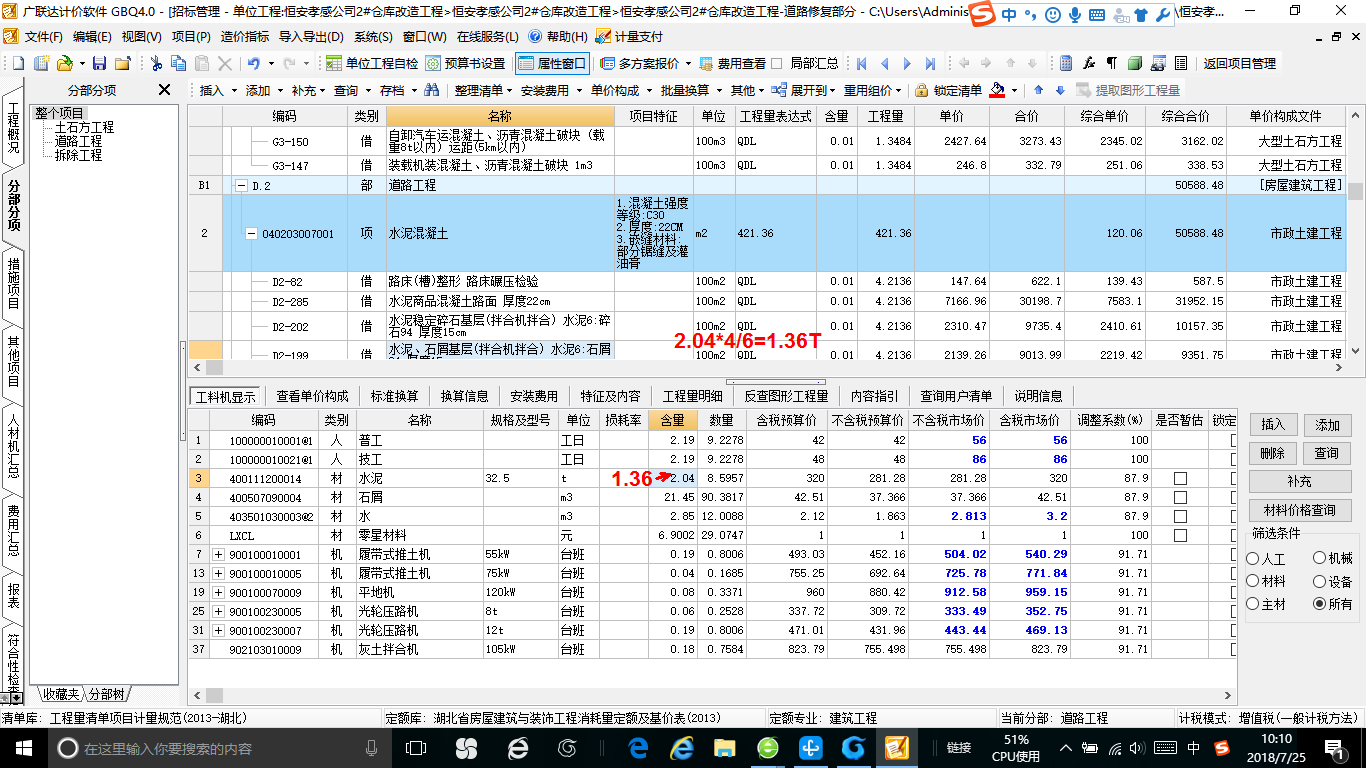The height and width of the screenshot is (768, 1366).
Task: Check 是否暂估 for 零星材料 row
Action: point(1180,536)
